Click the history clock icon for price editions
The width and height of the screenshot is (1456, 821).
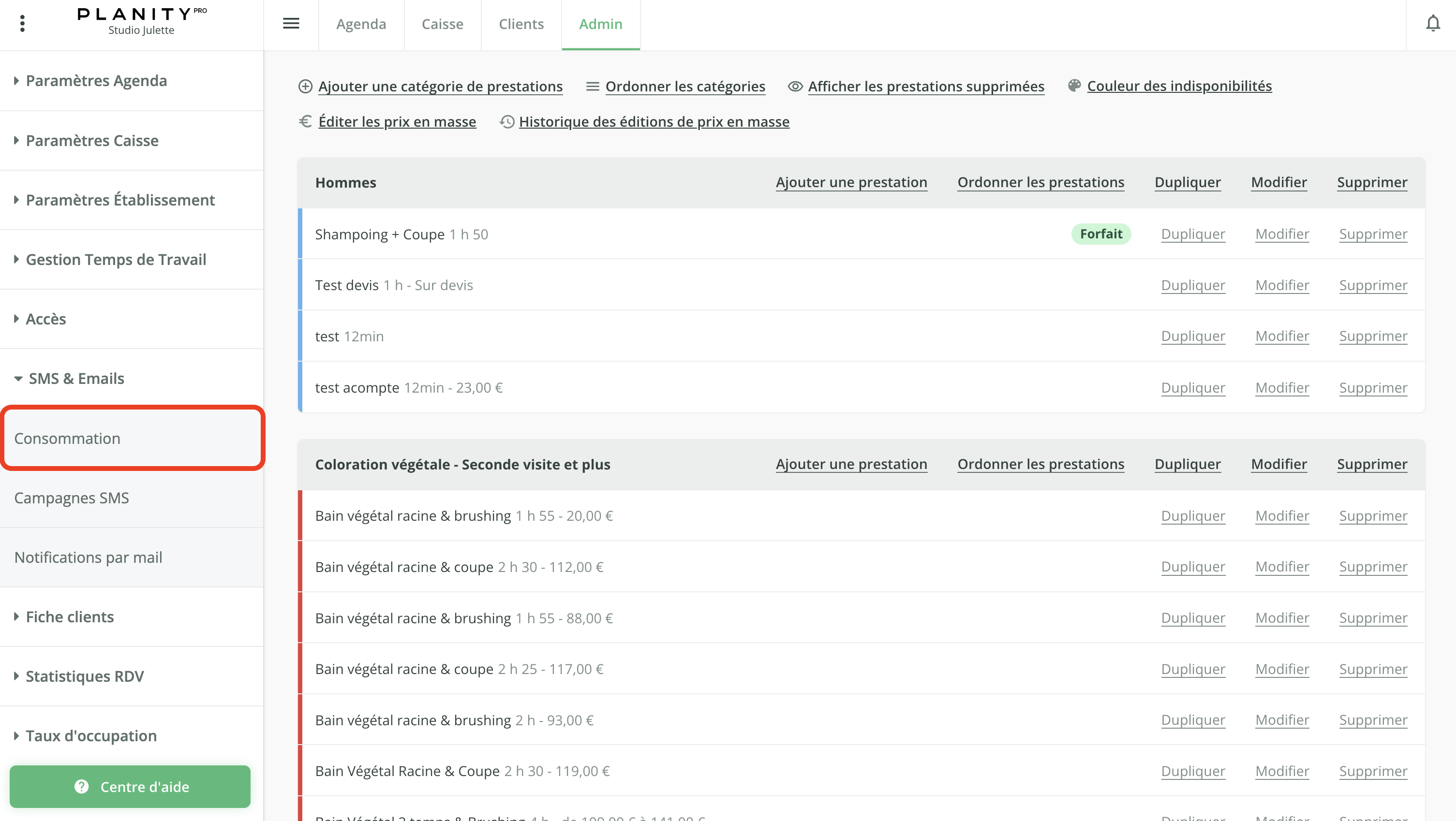(507, 121)
